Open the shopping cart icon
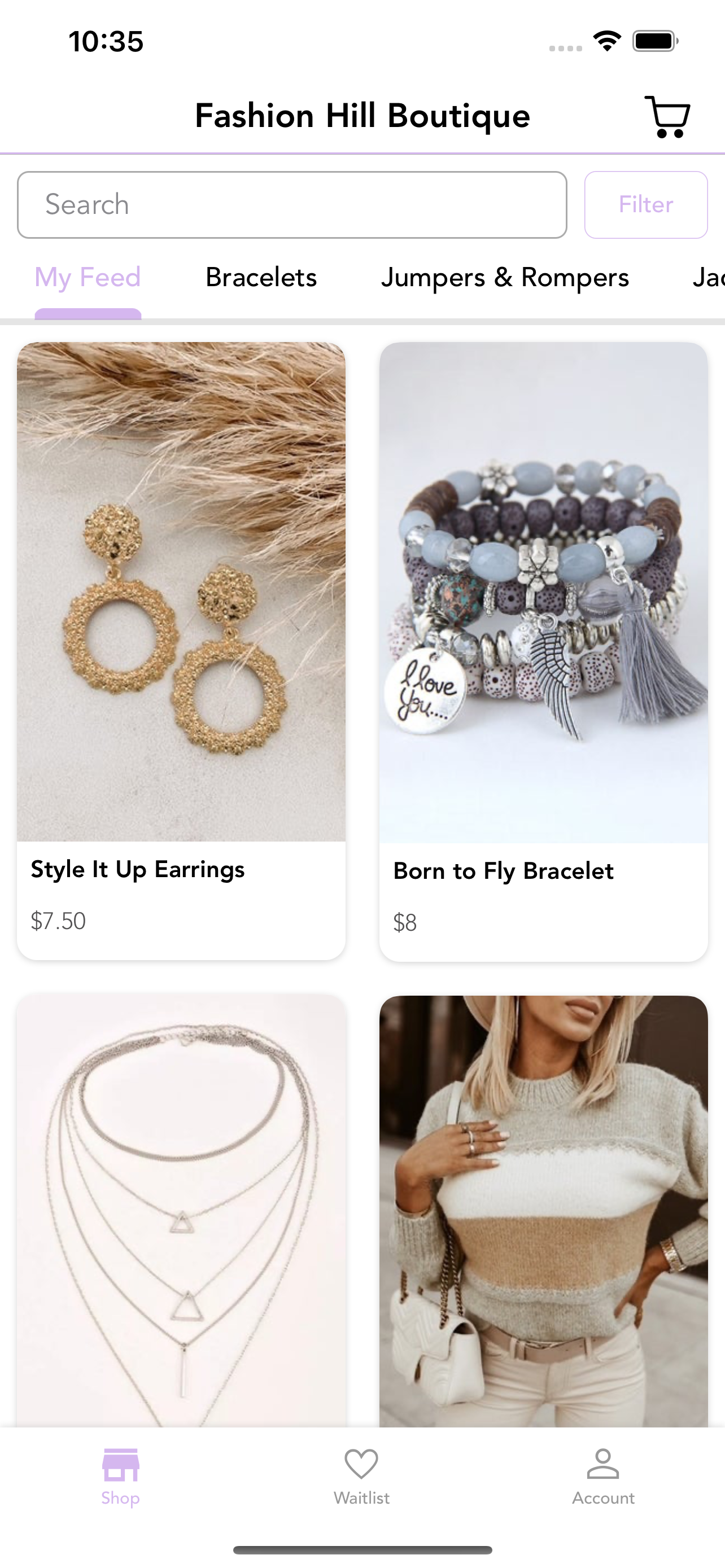The width and height of the screenshot is (725, 1568). (667, 116)
